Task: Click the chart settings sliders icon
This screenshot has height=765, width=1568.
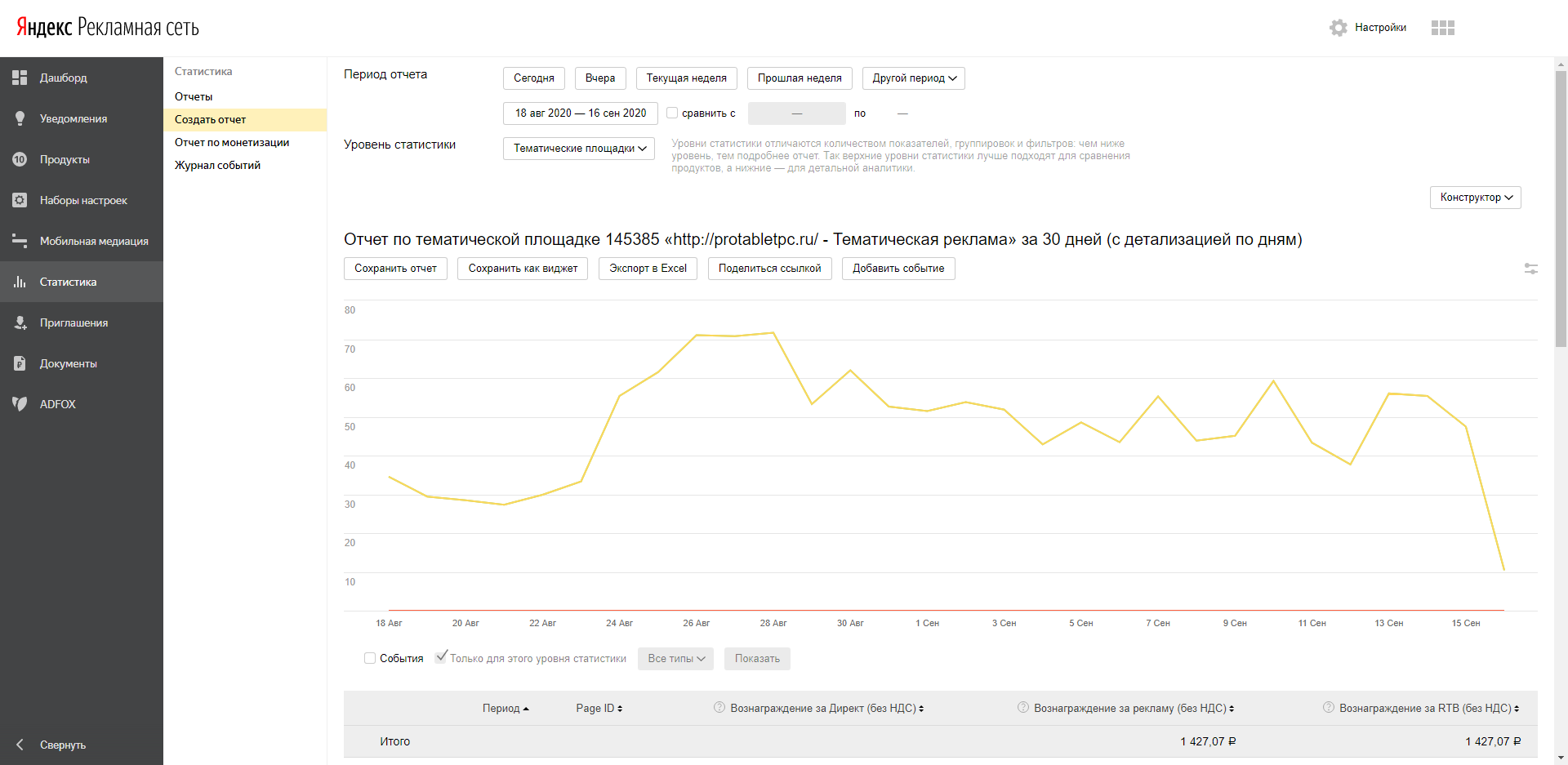Action: point(1530,269)
